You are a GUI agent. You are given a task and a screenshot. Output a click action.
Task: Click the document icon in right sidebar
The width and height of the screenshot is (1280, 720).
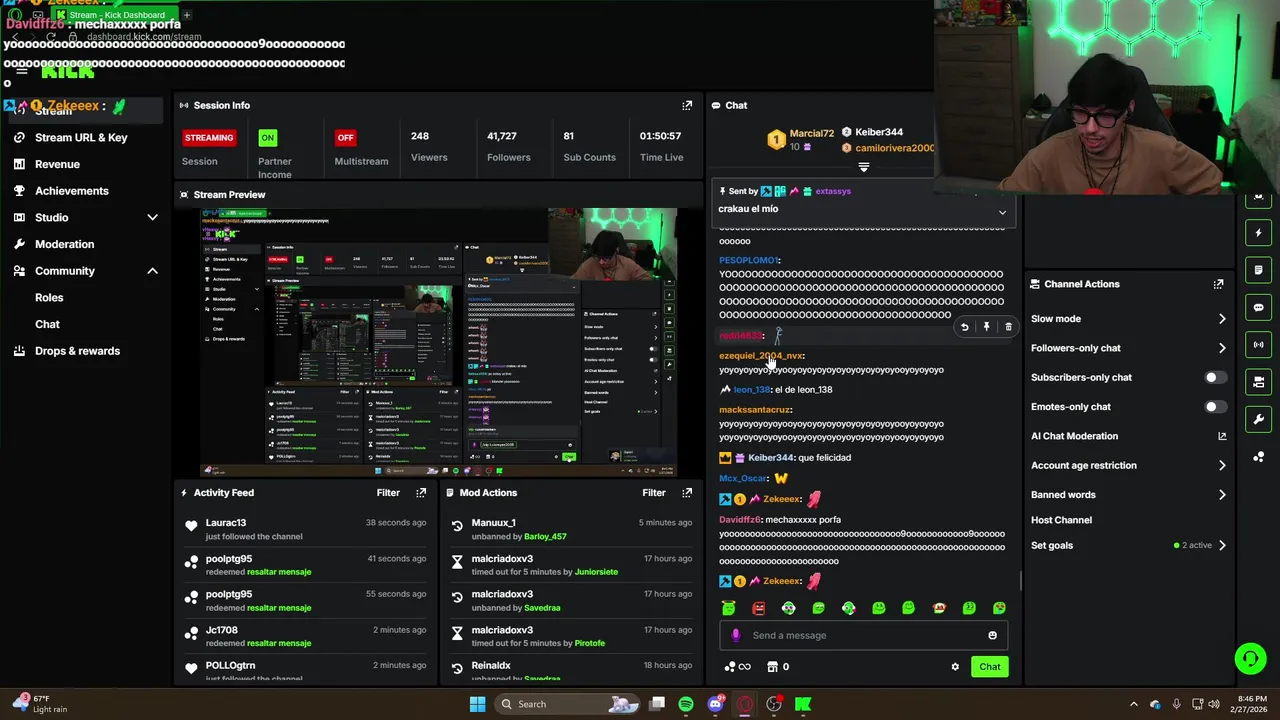[x=1259, y=270]
